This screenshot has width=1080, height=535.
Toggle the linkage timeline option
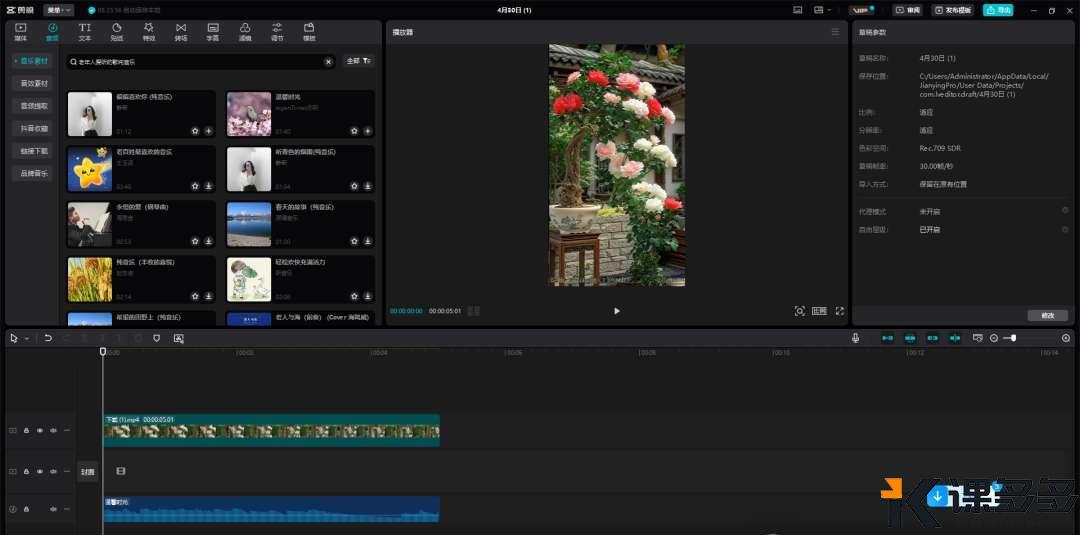point(933,338)
